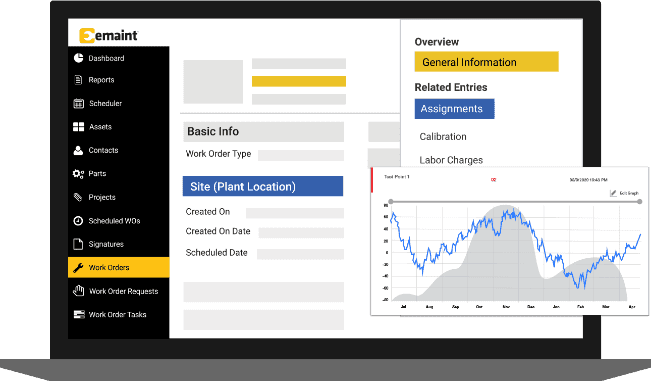
Task: Open the Calibration related entry
Action: pyautogui.click(x=443, y=137)
